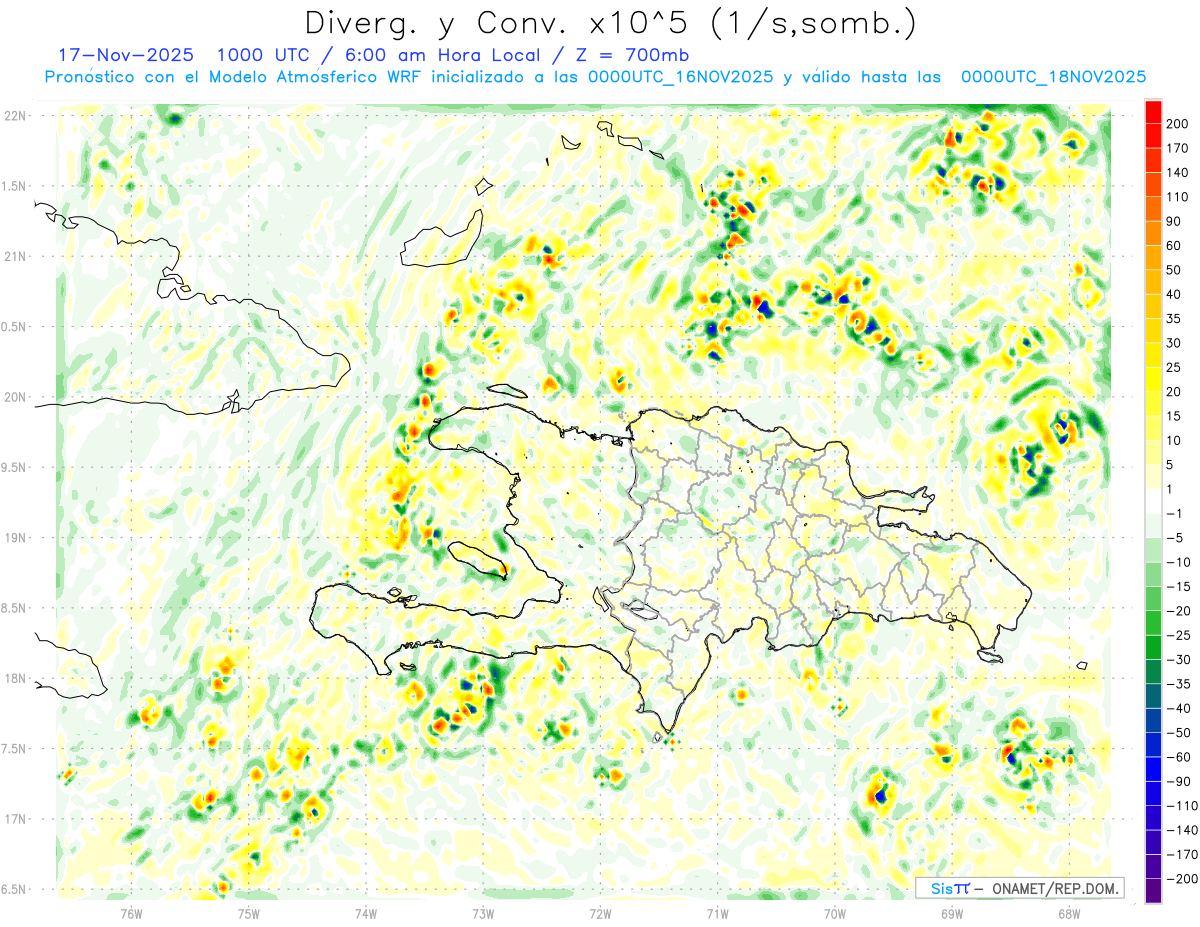Click the colorbar value -140
This screenshot has width=1200, height=927.
[1183, 831]
